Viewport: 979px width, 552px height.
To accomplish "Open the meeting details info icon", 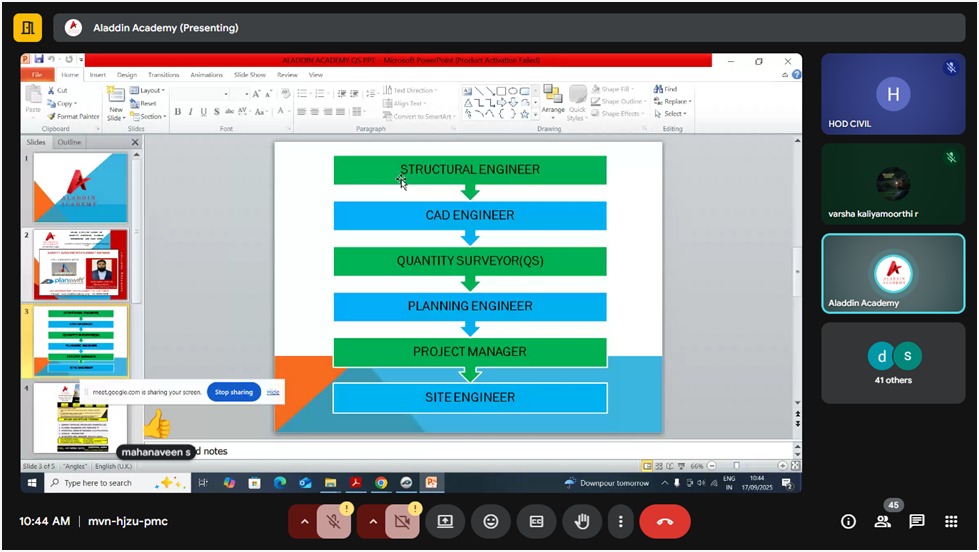I will point(848,521).
